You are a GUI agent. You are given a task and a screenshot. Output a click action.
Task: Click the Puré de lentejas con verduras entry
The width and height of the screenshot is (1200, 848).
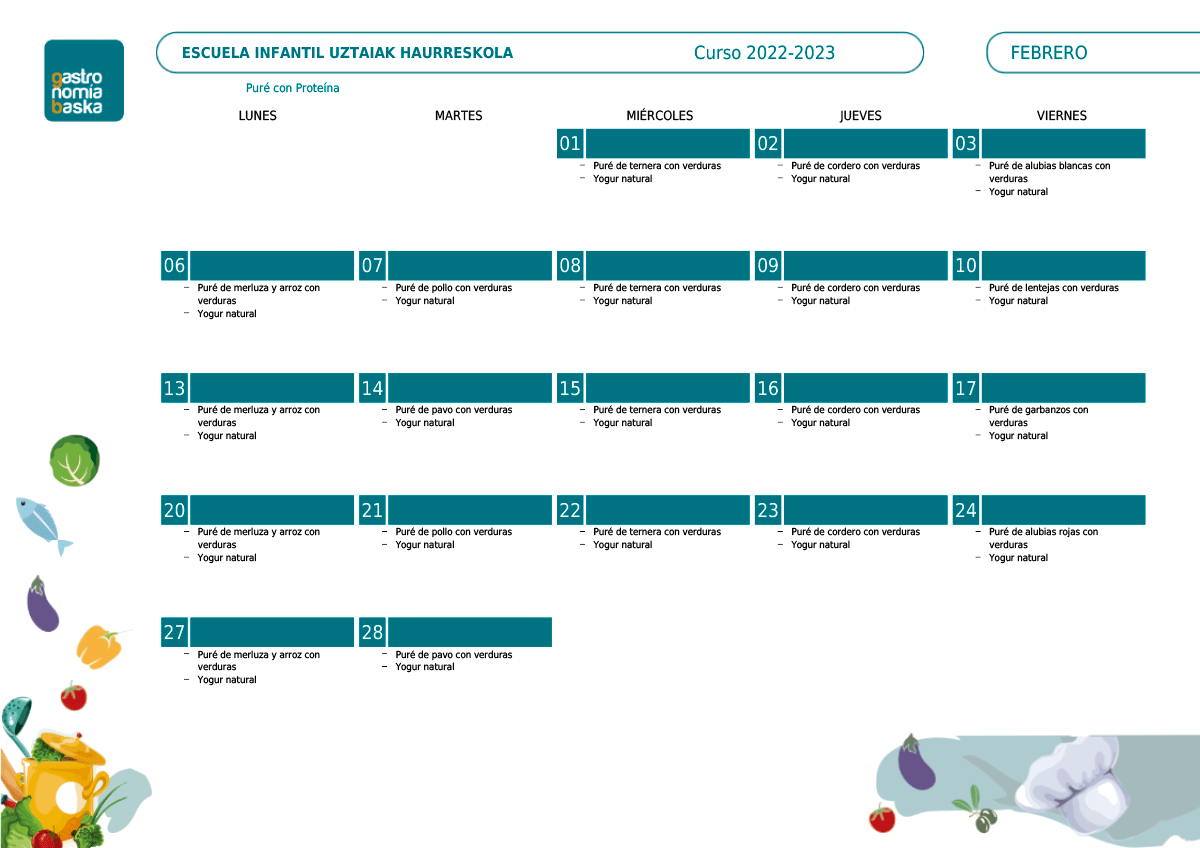[1053, 288]
